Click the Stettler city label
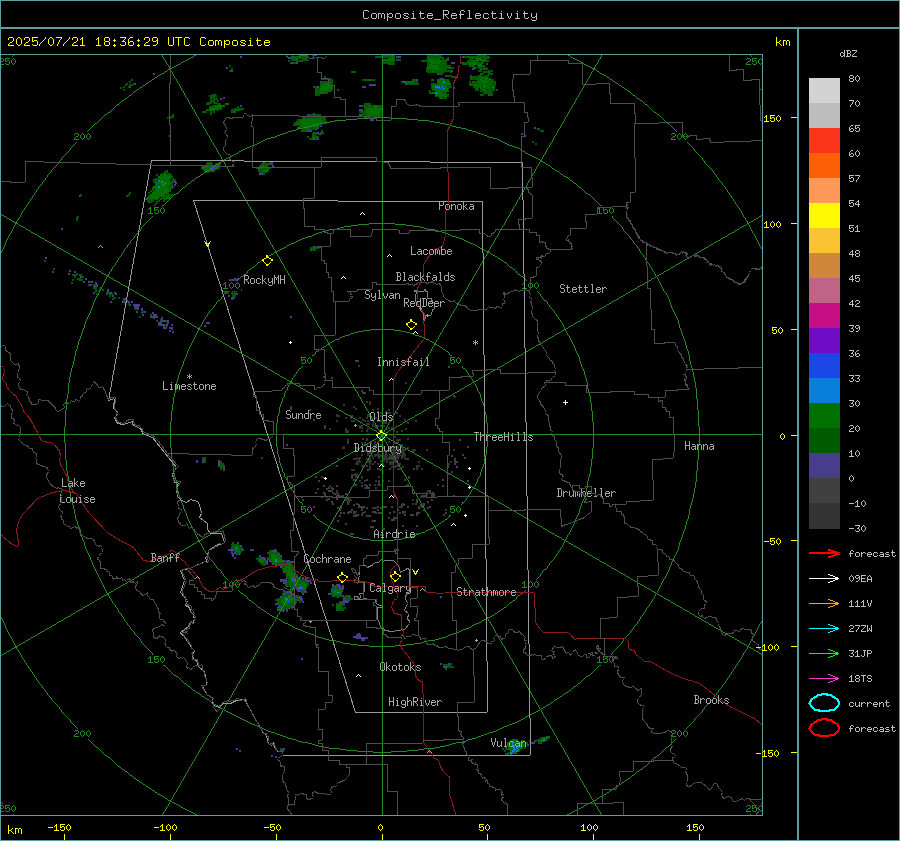Screen dimensions: 900x841 (583, 289)
